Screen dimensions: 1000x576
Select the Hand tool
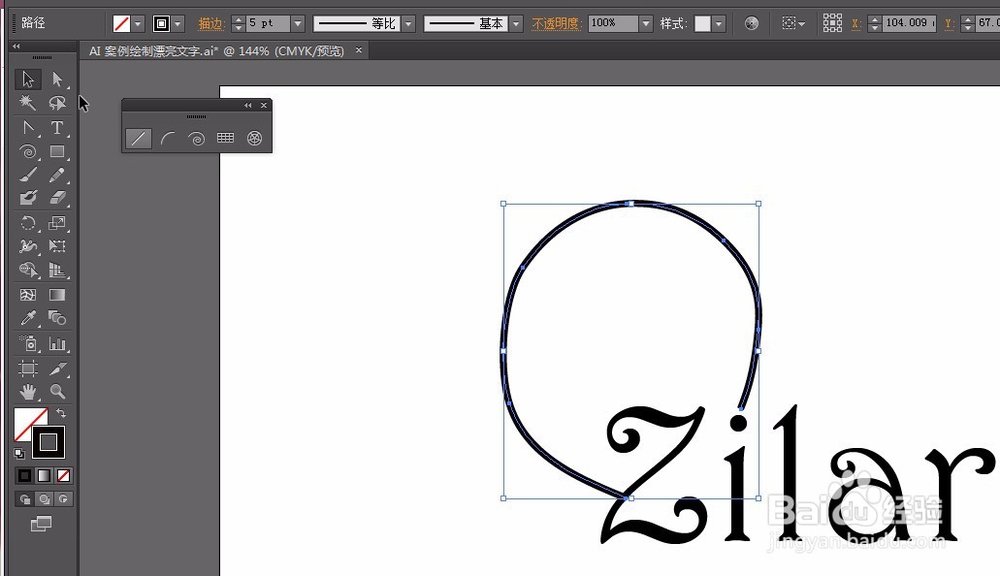coord(27,391)
